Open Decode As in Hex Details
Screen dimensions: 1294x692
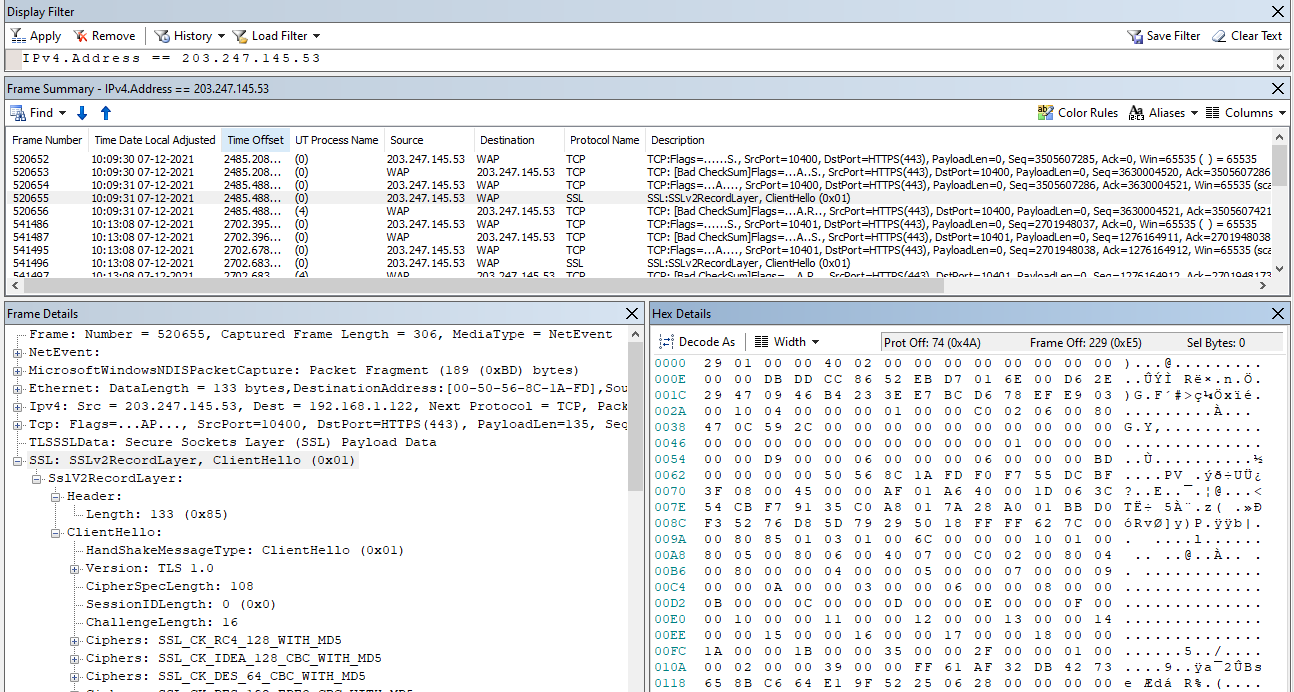coord(696,341)
